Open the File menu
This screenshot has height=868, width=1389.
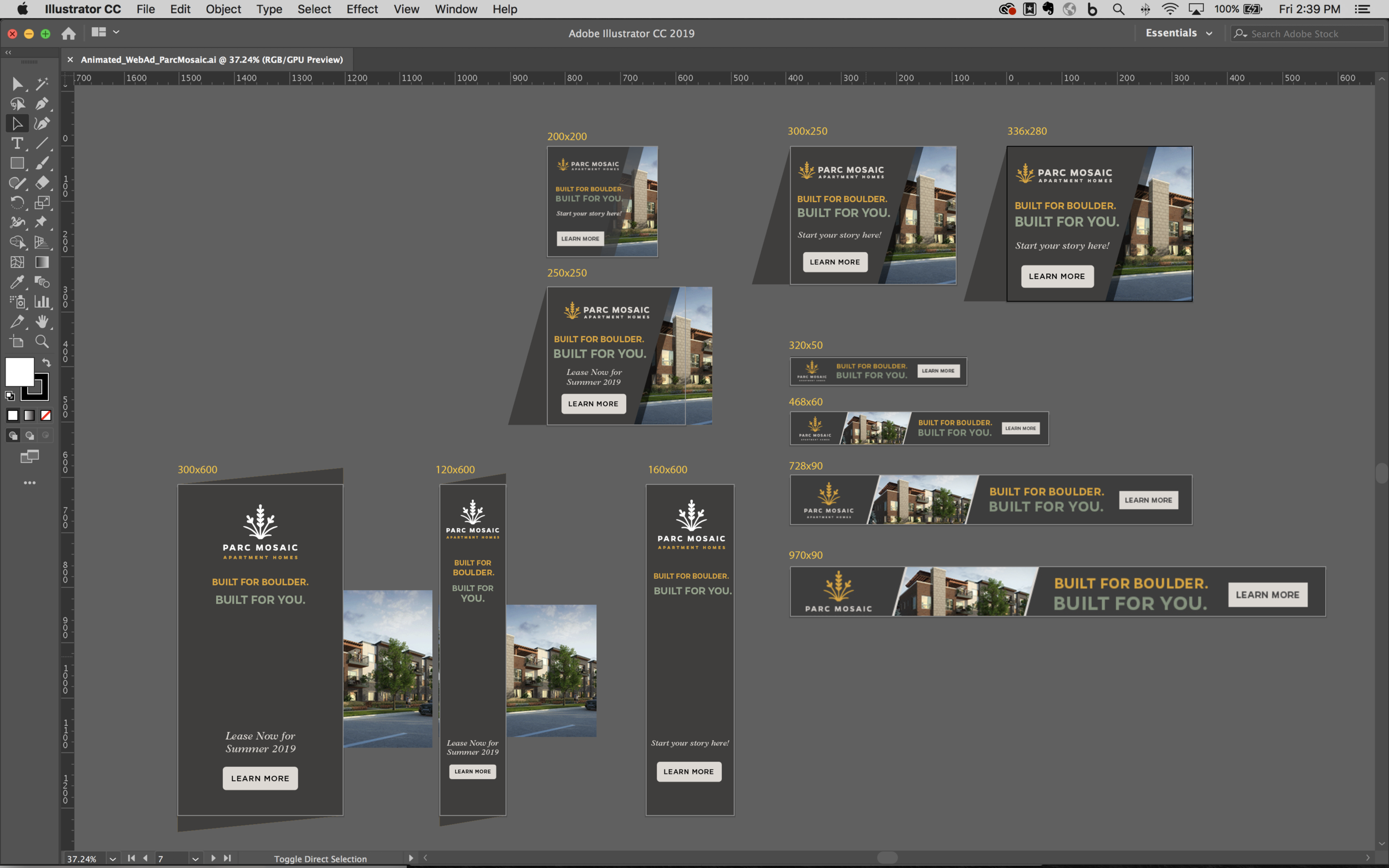(x=146, y=9)
